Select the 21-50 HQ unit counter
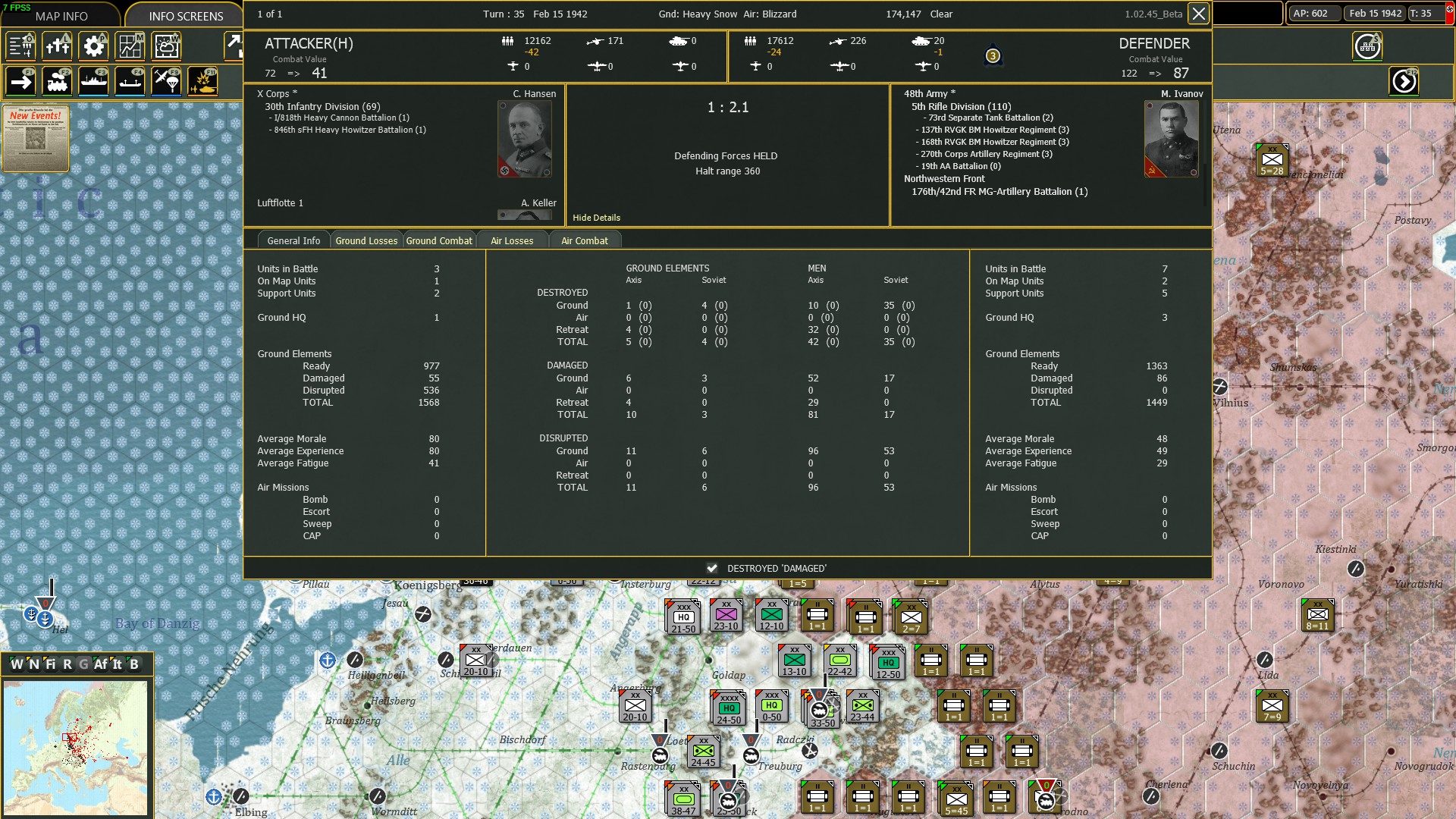 click(x=683, y=617)
